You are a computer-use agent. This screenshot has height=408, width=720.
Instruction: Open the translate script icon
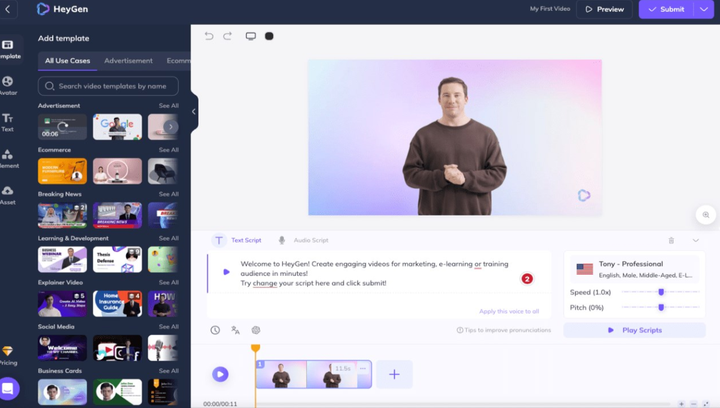coord(236,330)
